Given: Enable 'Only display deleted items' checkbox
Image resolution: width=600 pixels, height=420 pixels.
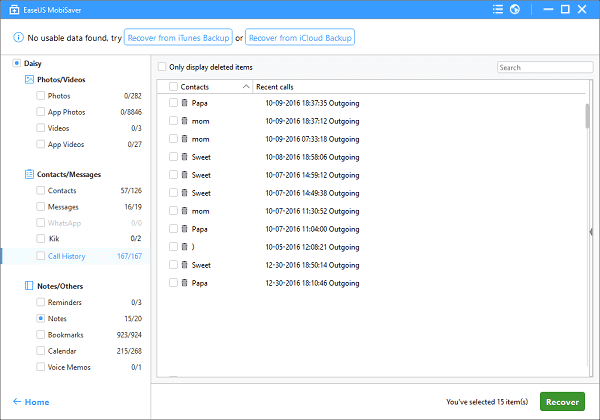Looking at the screenshot, I should [x=163, y=67].
